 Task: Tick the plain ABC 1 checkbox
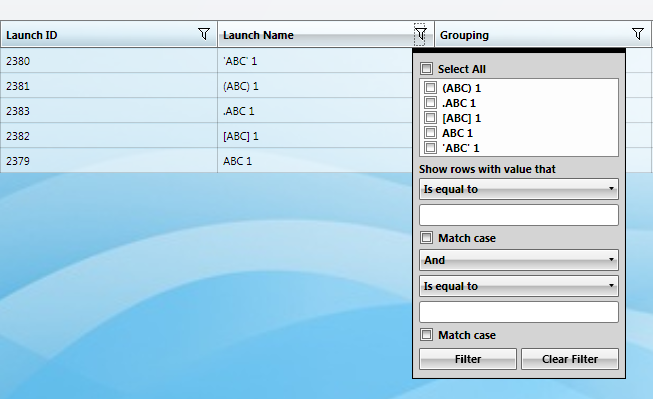pyautogui.click(x=431, y=132)
